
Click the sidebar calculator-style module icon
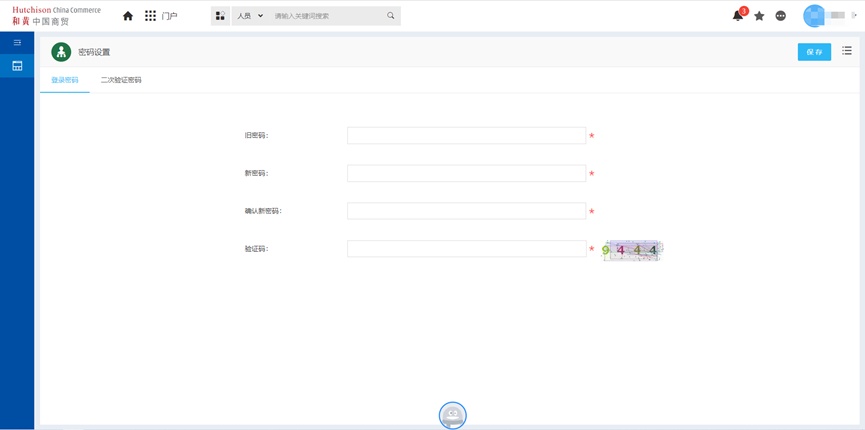click(17, 66)
